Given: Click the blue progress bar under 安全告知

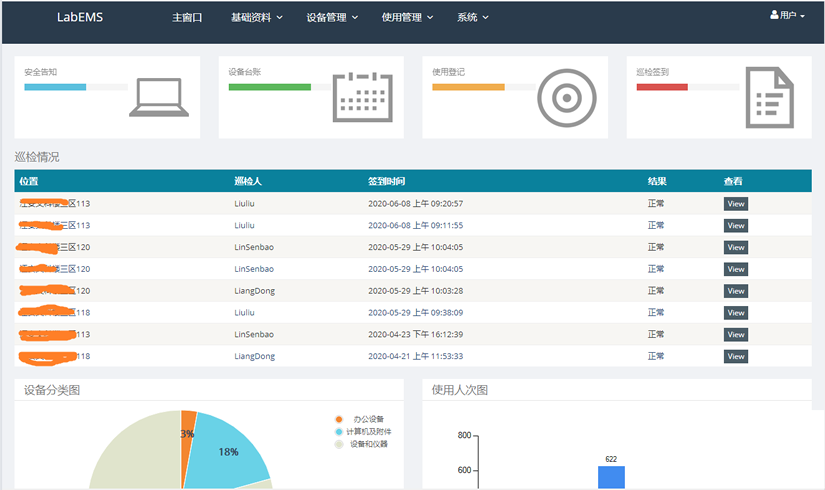Looking at the screenshot, I should coord(55,87).
